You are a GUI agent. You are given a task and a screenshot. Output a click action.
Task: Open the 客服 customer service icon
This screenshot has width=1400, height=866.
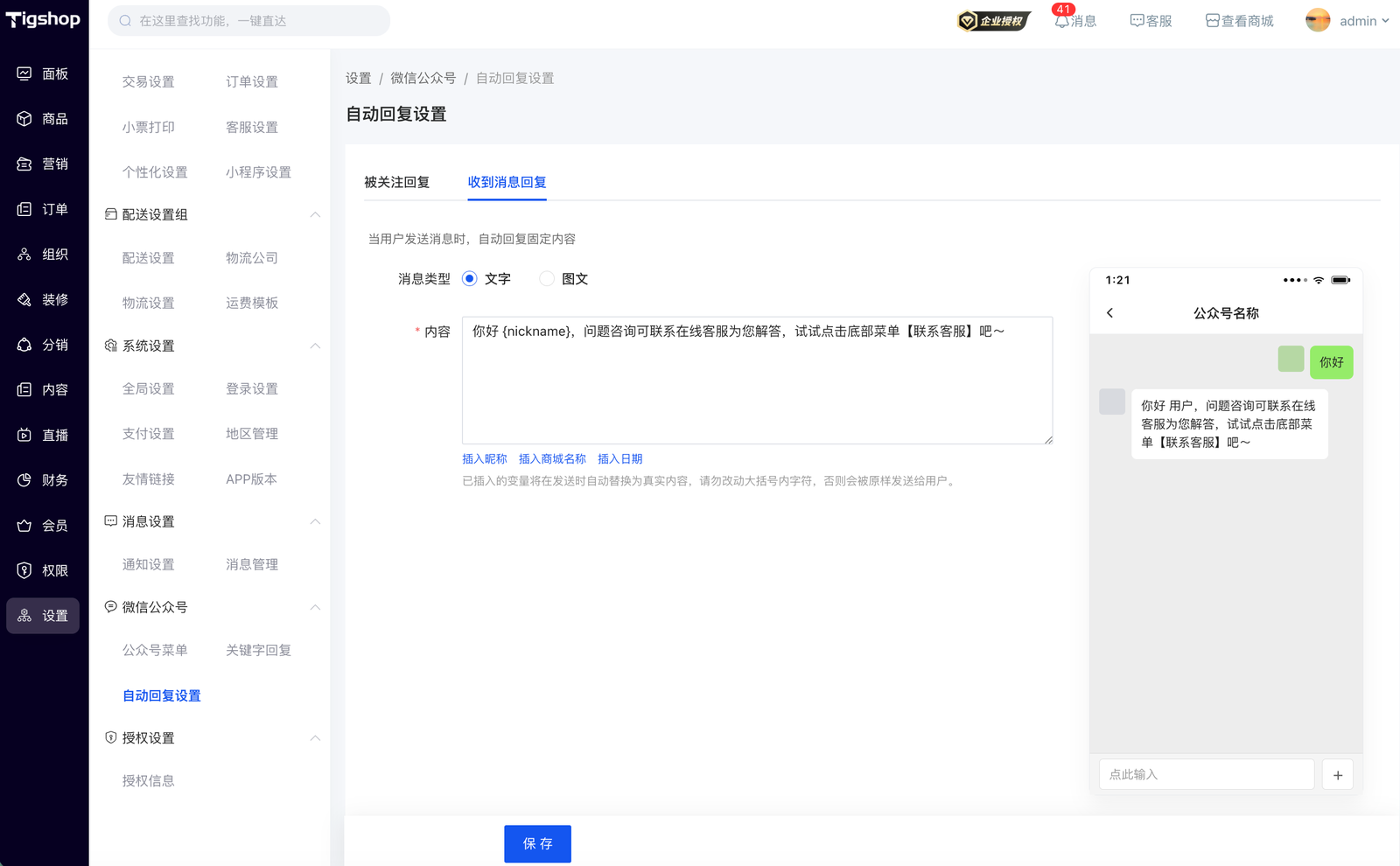[1137, 21]
